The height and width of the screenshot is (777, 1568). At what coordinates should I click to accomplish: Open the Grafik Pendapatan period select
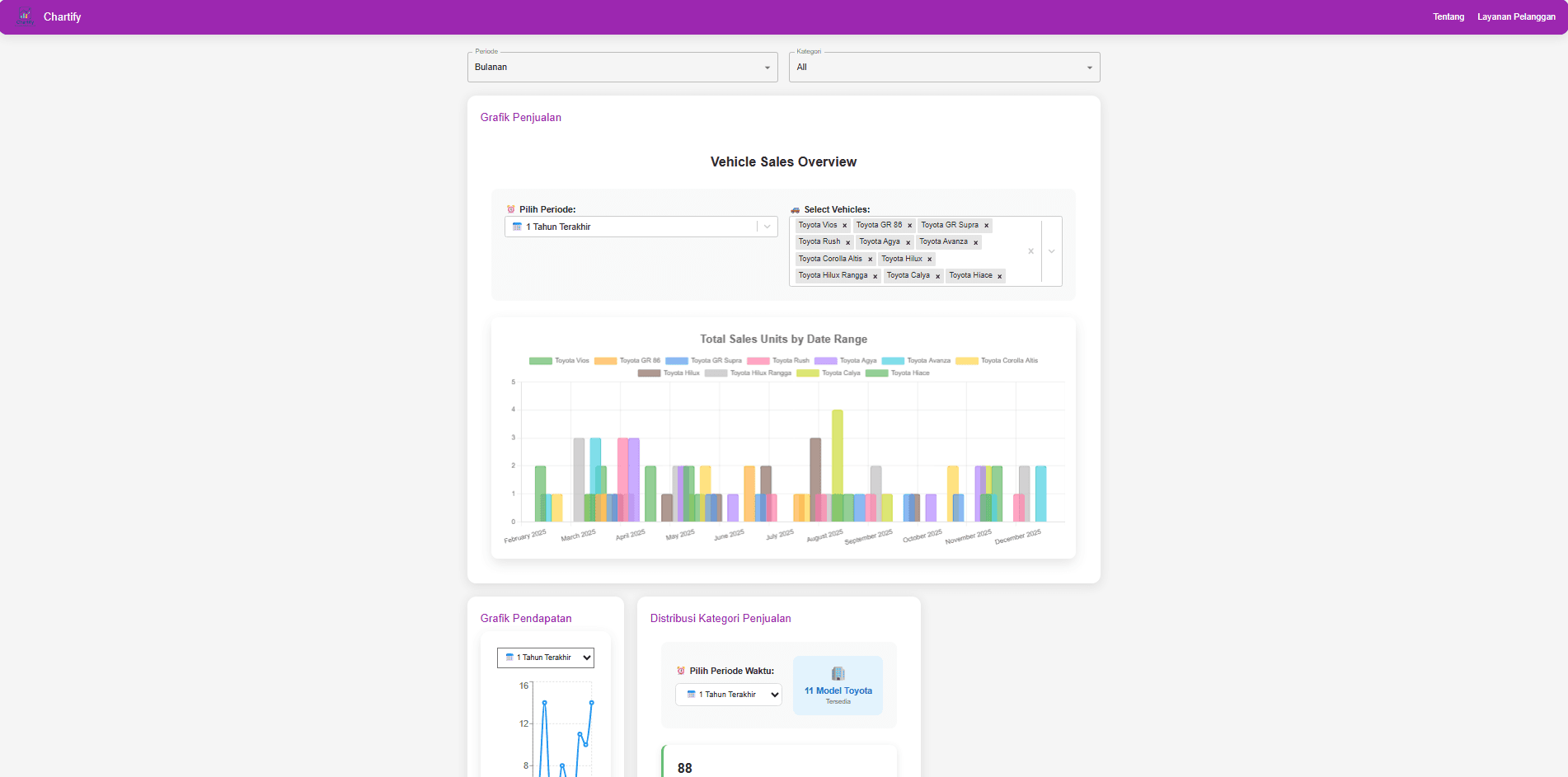tap(545, 658)
